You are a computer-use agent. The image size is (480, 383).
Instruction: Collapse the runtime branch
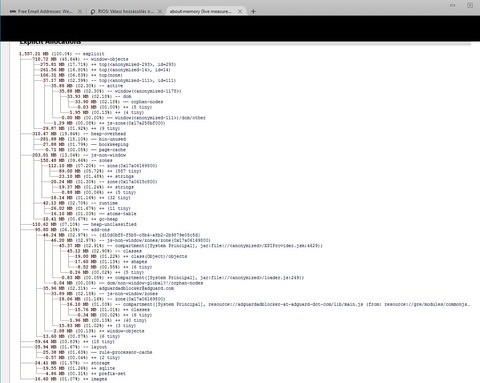click(80, 203)
